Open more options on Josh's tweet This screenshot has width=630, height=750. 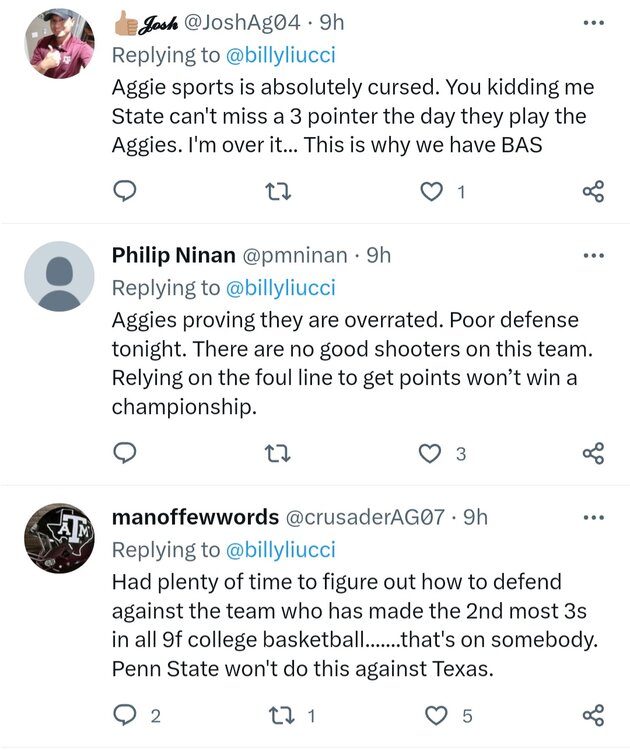(593, 22)
